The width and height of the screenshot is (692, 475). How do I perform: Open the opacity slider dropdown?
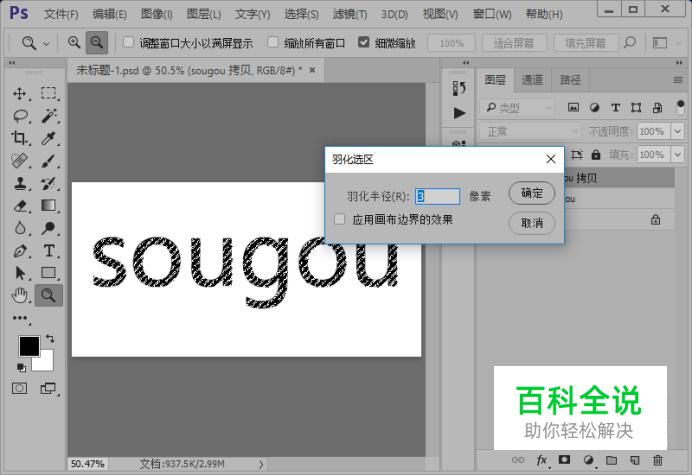pyautogui.click(x=677, y=131)
